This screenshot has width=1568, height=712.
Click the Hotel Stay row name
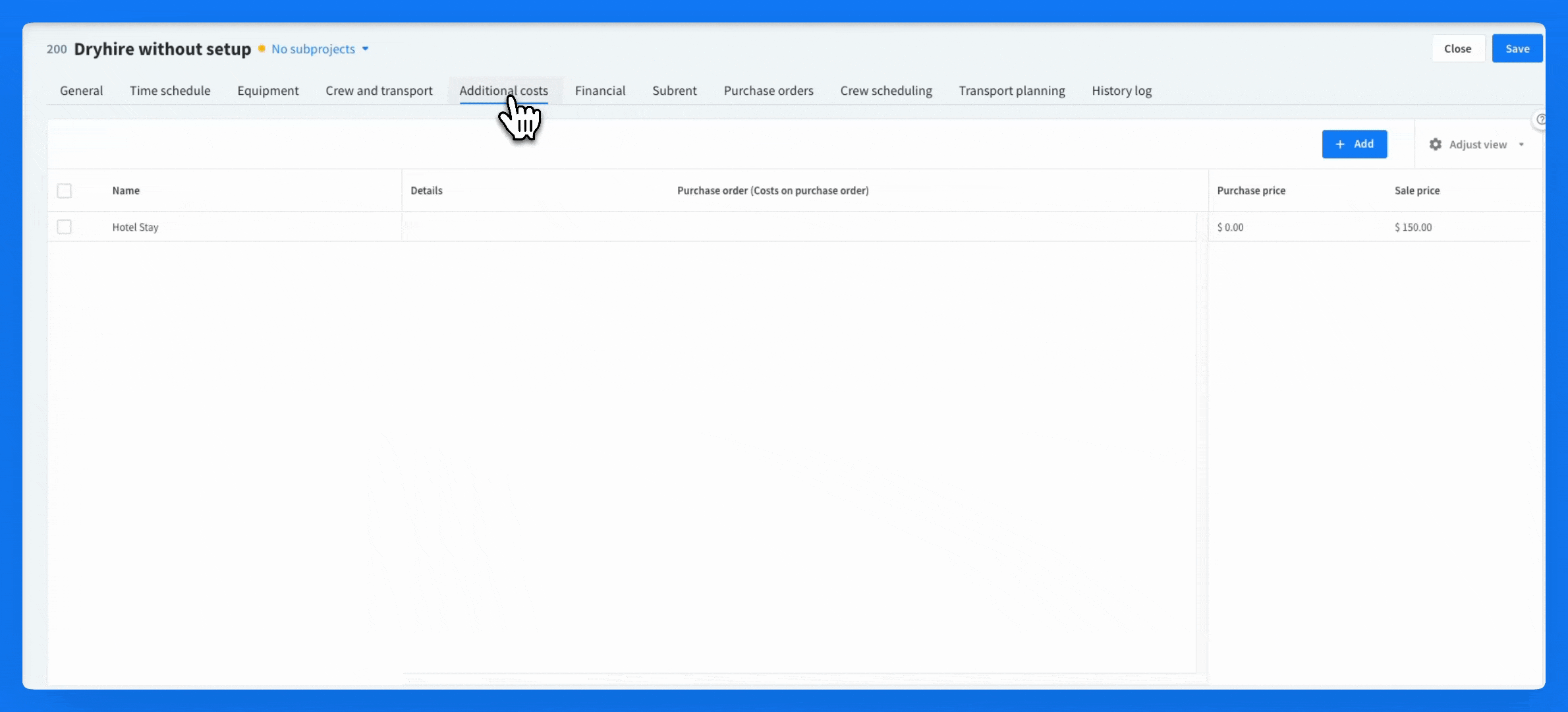coord(135,227)
